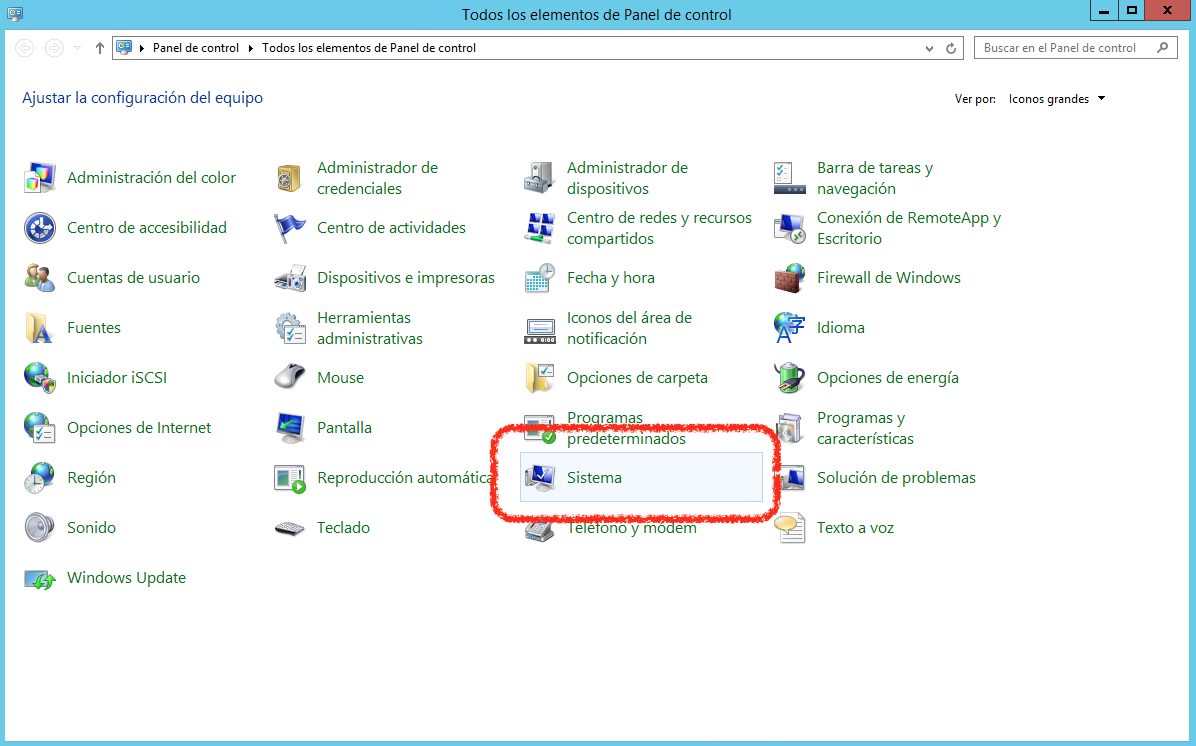Click Todos los elementos de Panel de control breadcrumb
This screenshot has width=1196, height=746.
tap(369, 48)
